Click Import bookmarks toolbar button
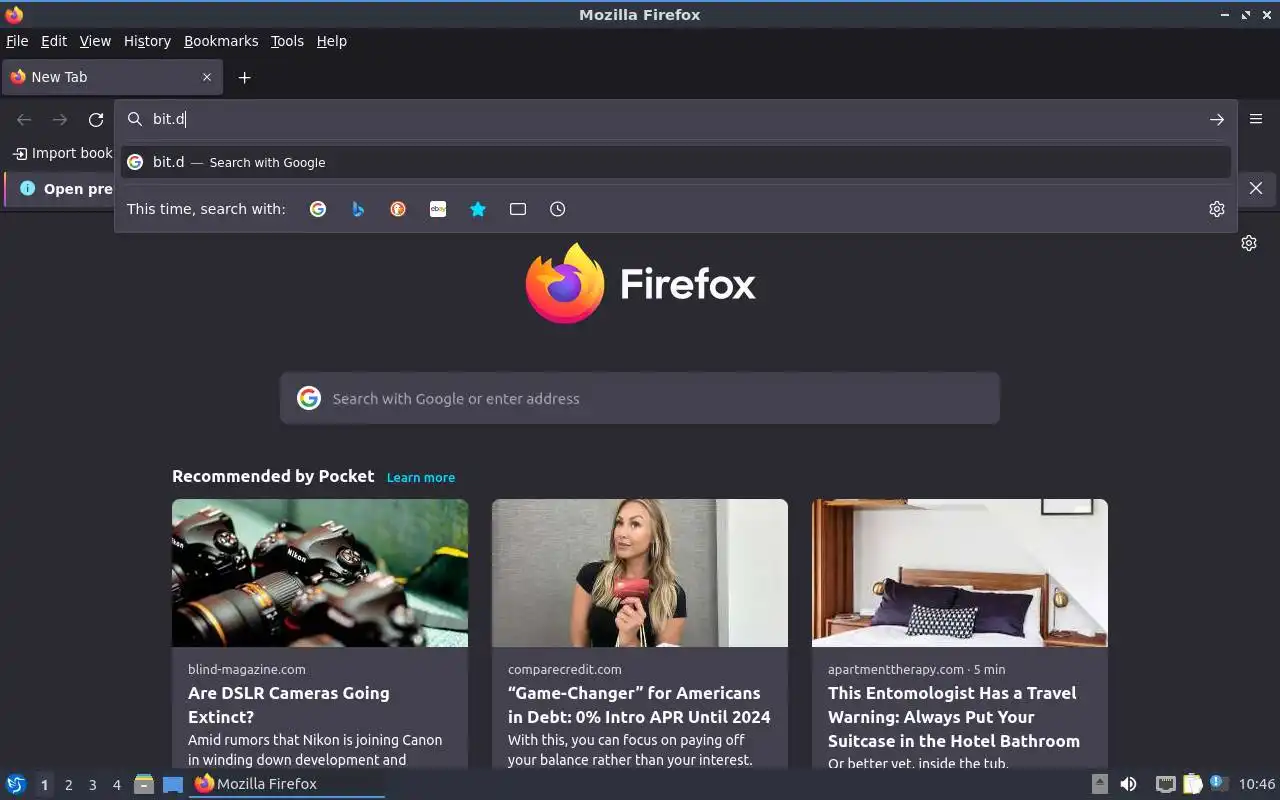 pyautogui.click(x=62, y=153)
